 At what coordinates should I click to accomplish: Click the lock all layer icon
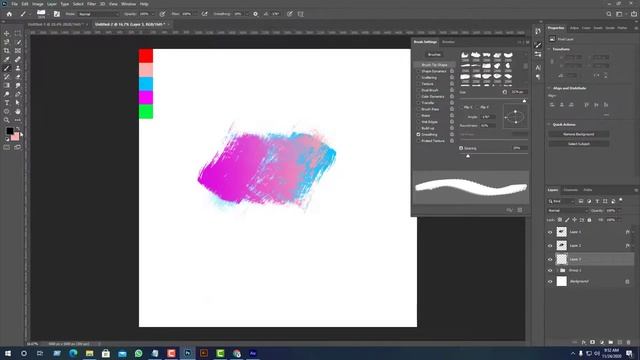(589, 220)
